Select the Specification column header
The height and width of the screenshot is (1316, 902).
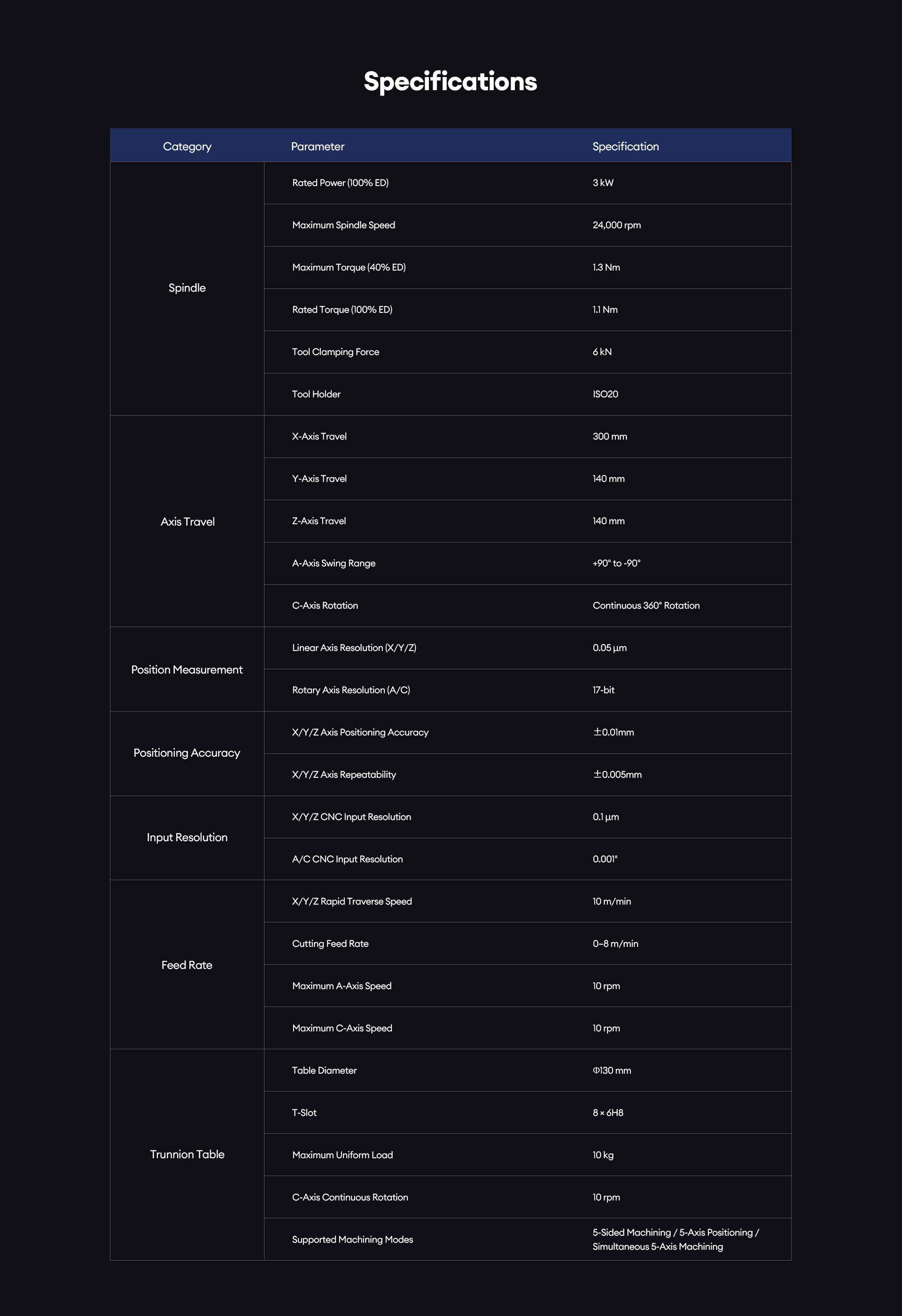tap(625, 146)
